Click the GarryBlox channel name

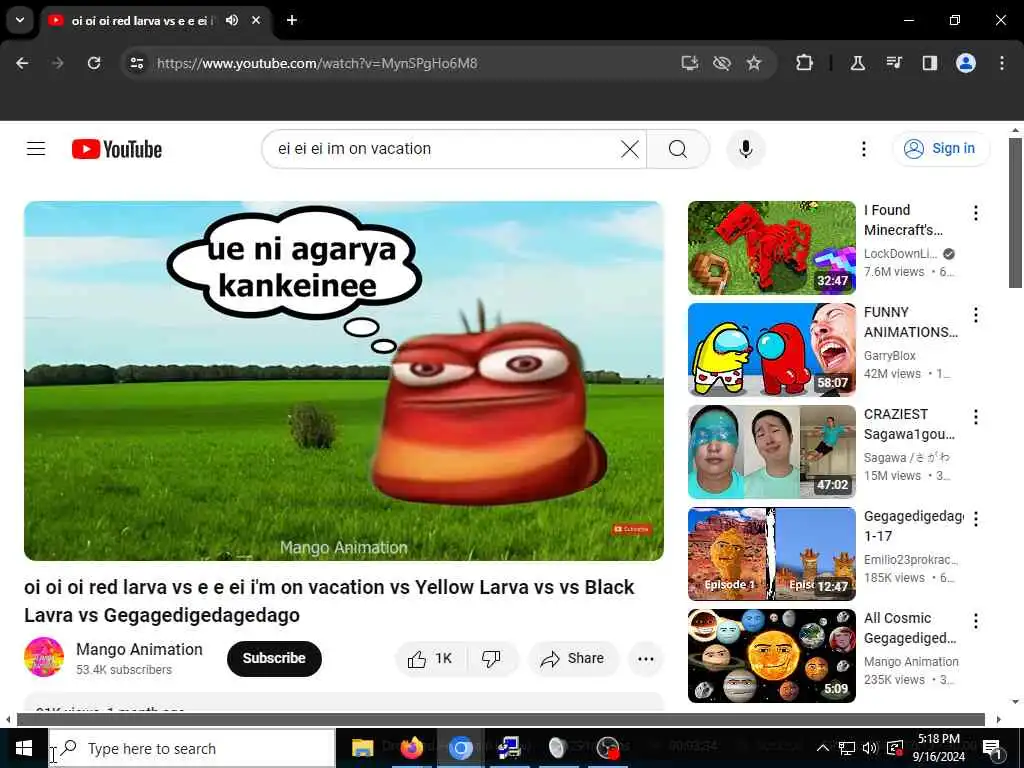889,356
